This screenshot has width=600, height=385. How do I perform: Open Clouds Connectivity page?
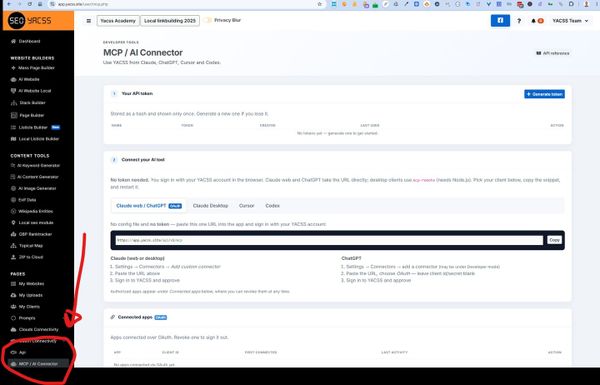(x=34, y=329)
